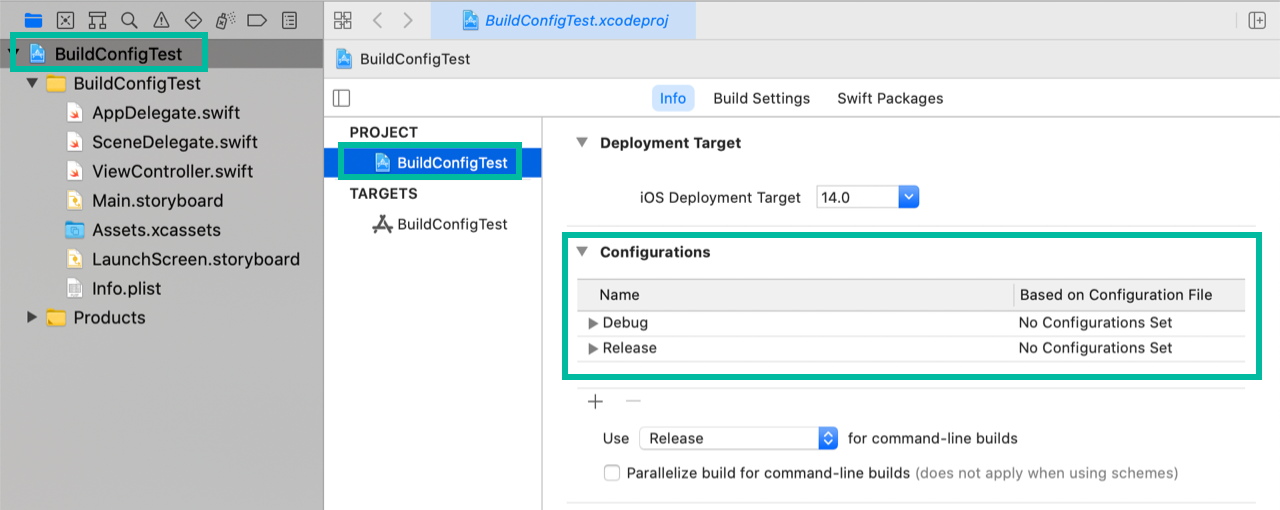Open the Debug navigator spray icon
Viewport: 1280px width, 510px height.
(x=225, y=20)
